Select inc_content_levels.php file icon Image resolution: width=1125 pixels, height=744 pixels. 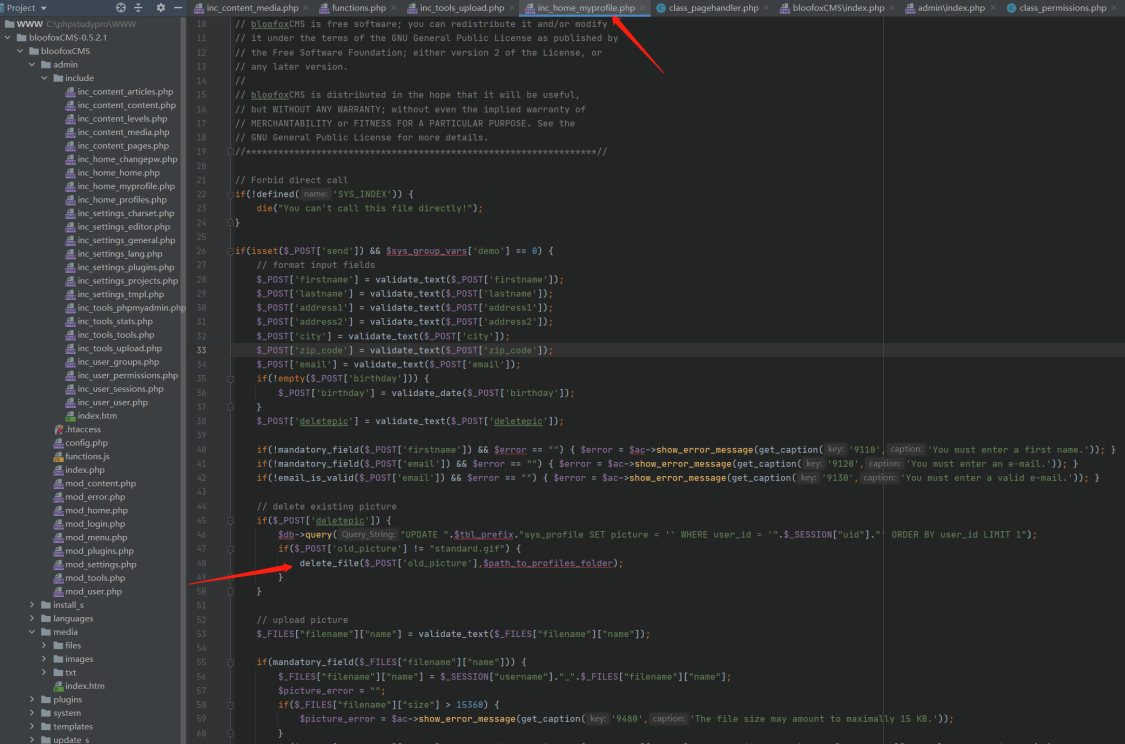pos(70,119)
